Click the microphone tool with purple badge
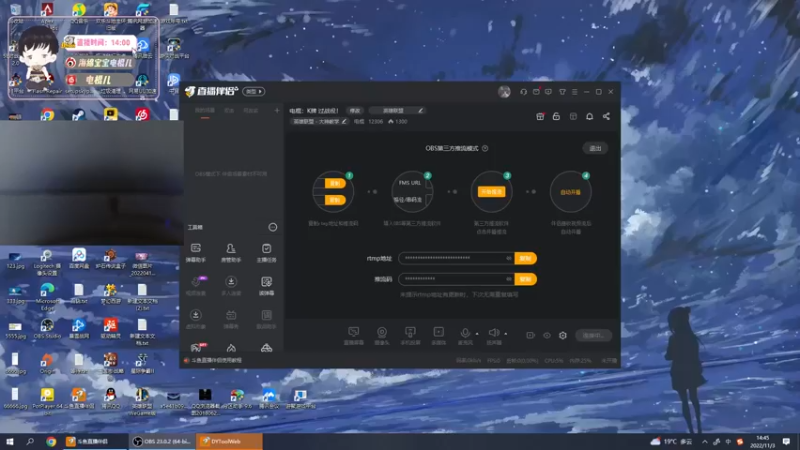Image resolution: width=800 pixels, height=450 pixels. point(195,286)
